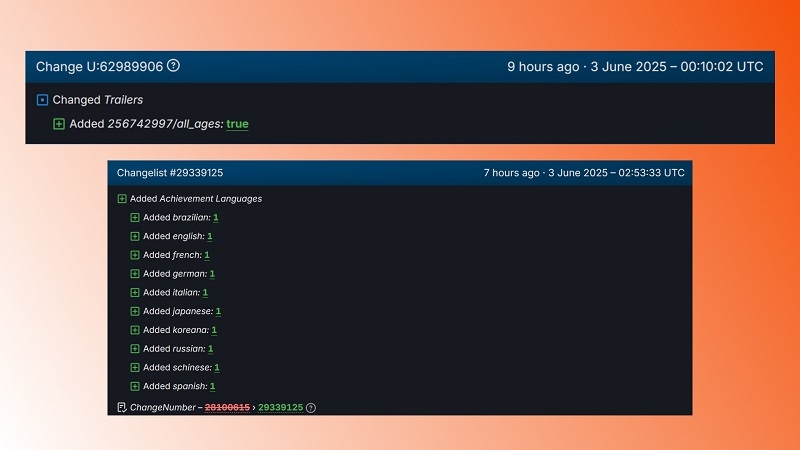Click plus icon beside Added german
This screenshot has width=800, height=450.
pyautogui.click(x=135, y=274)
